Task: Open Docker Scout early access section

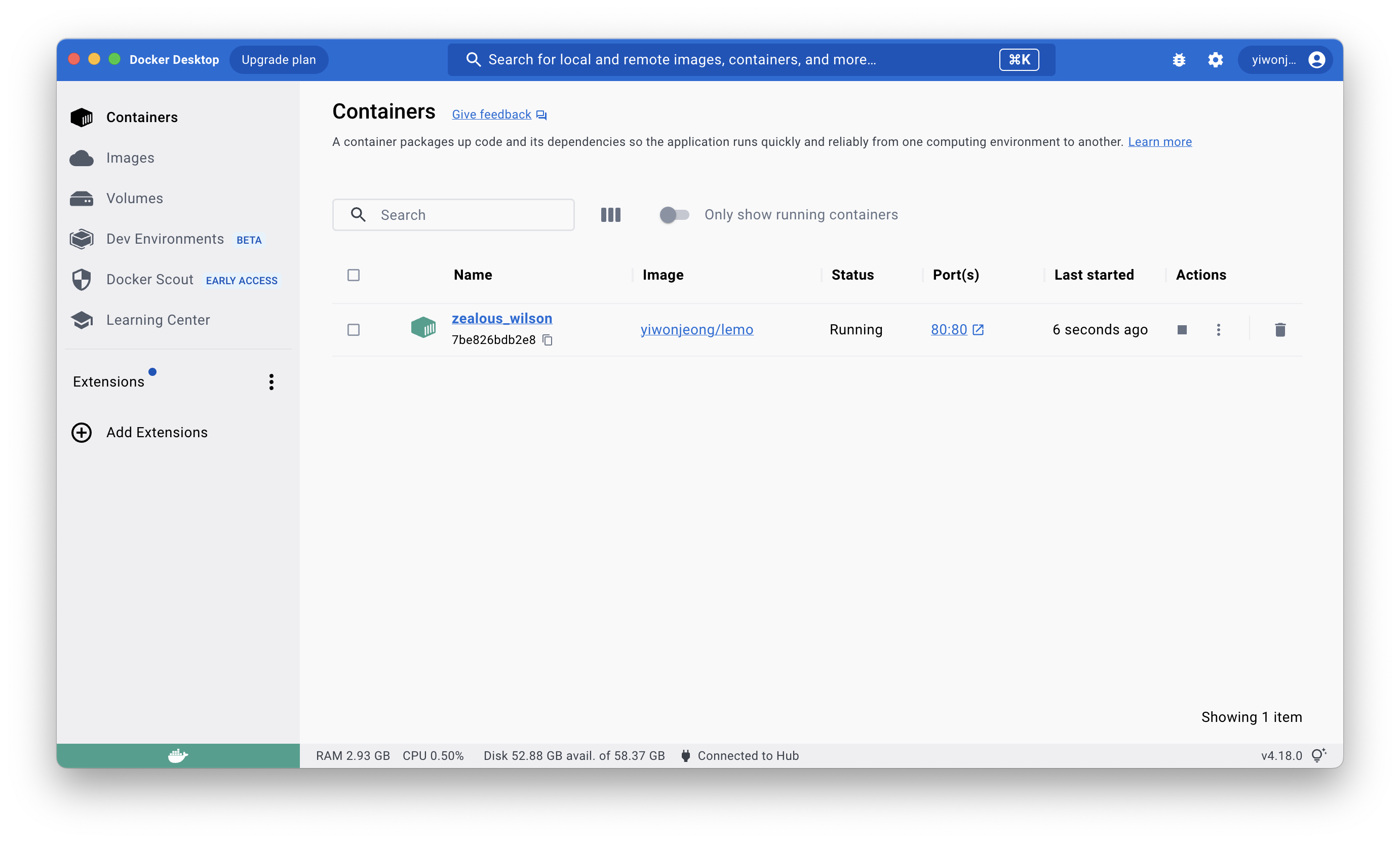Action: tap(178, 280)
